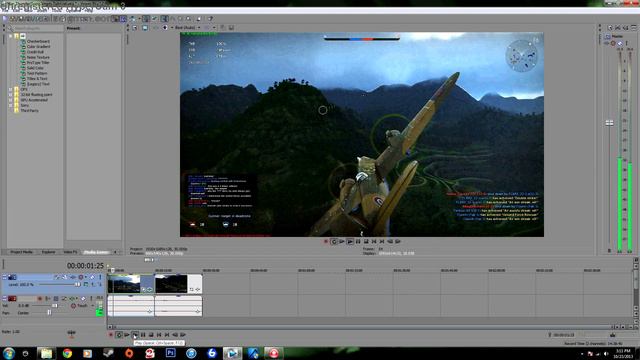The image size is (640, 360).
Task: Go to project end in timeline transport
Action: click(x=167, y=335)
